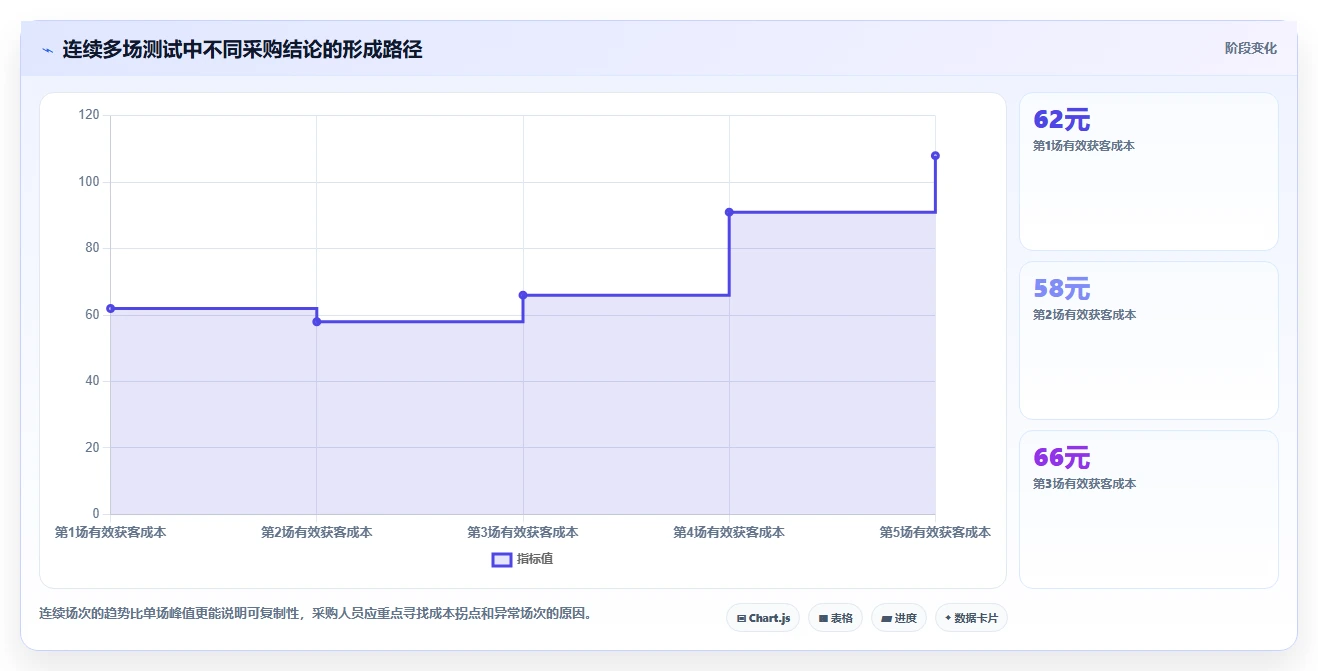The height and width of the screenshot is (671, 1318).
Task: Toggle the 指标值 legend color box
Action: click(x=502, y=559)
